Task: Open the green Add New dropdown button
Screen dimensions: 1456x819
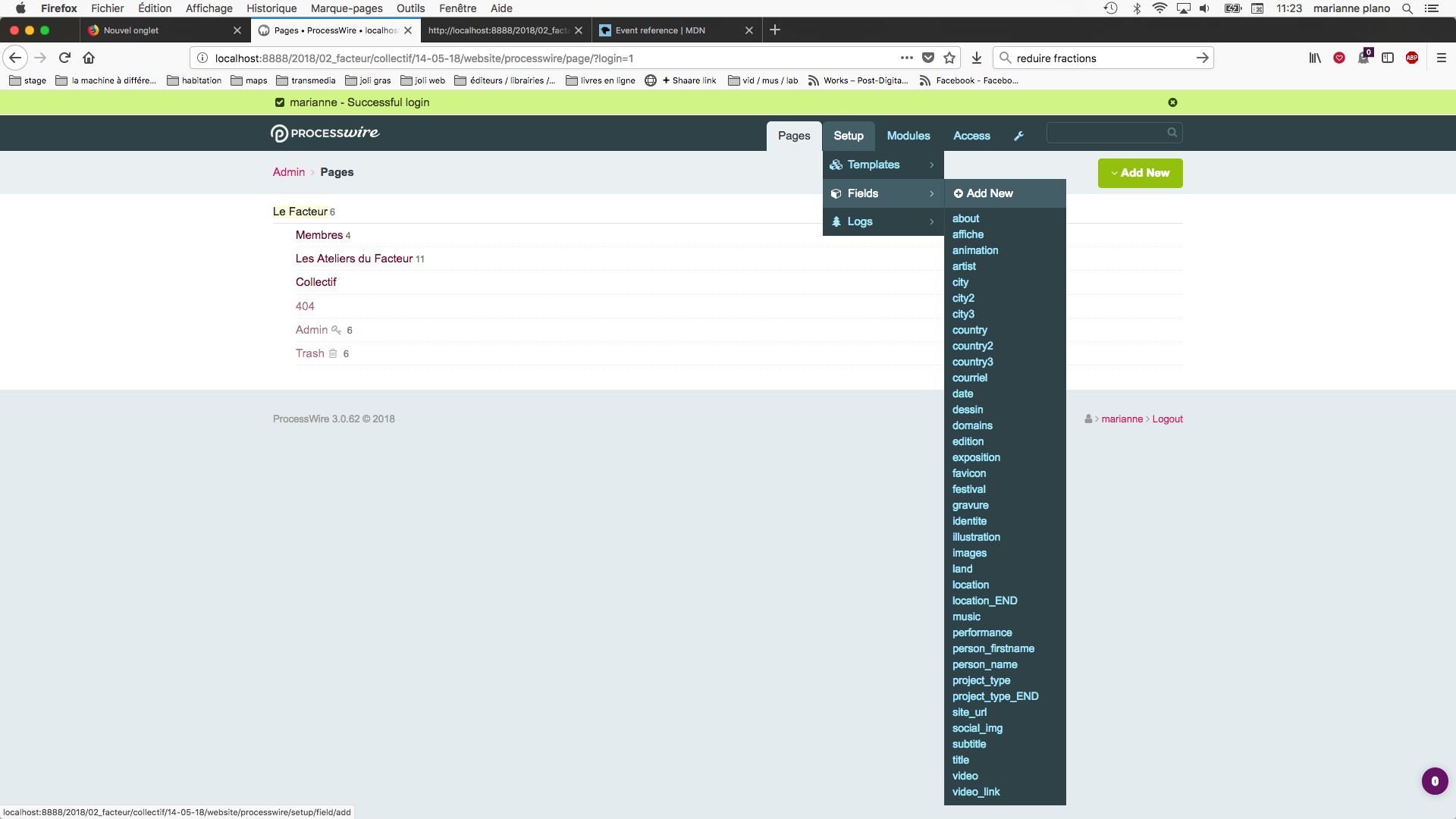Action: coord(1140,173)
